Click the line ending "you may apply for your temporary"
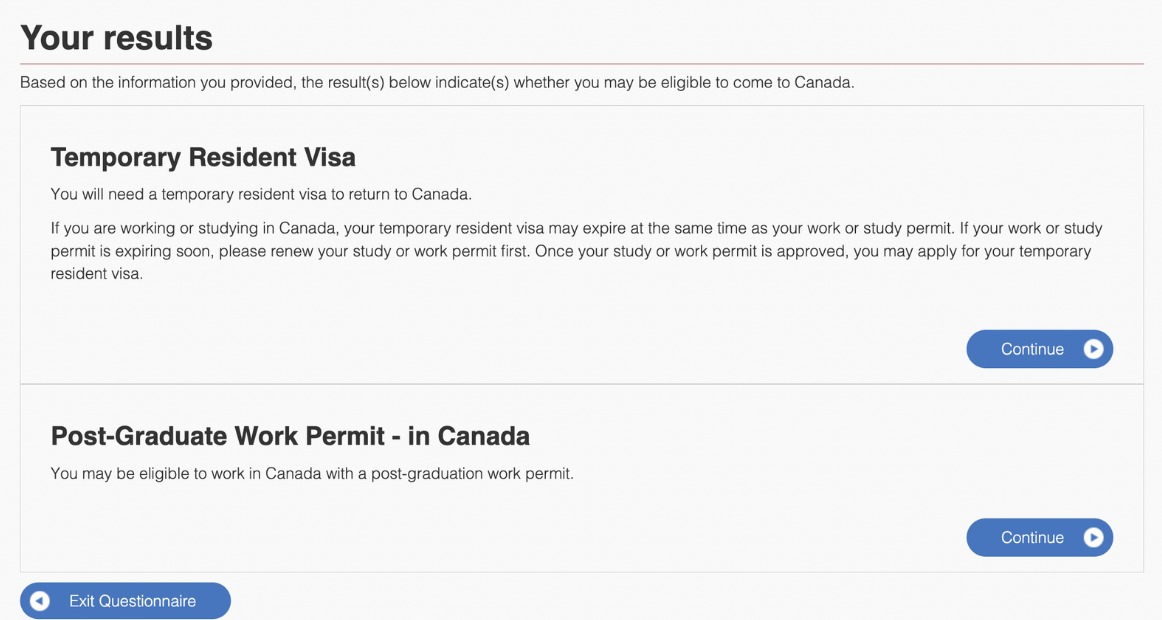1162x620 pixels. 570,251
